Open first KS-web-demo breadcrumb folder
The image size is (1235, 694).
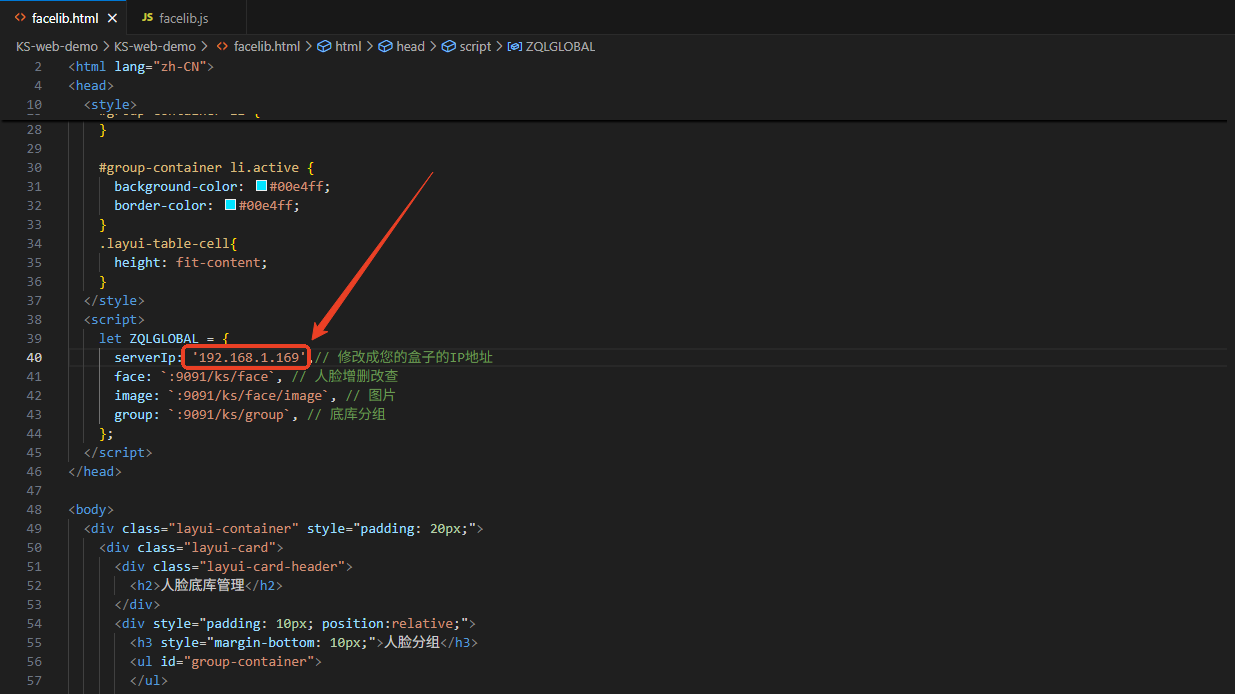pyautogui.click(x=57, y=47)
